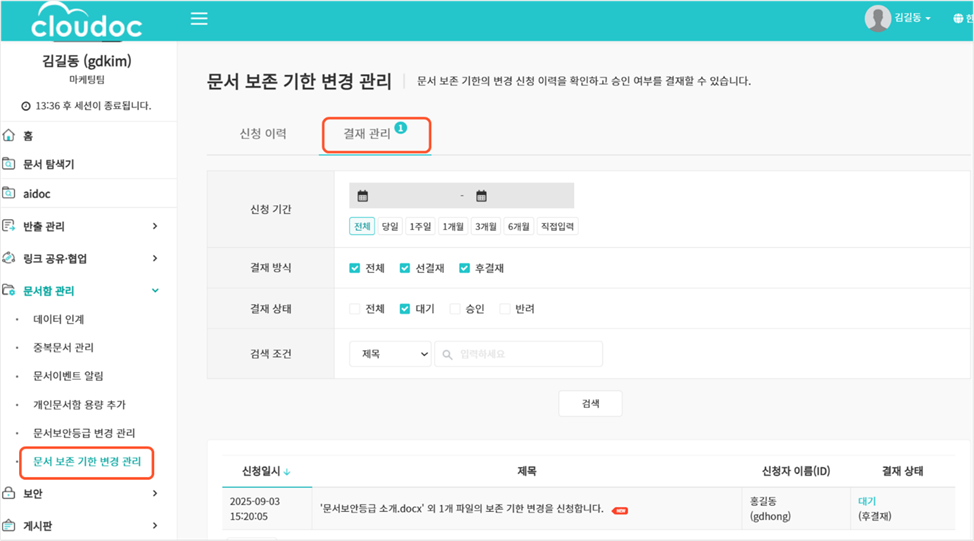Open the 제목 search condition dropdown
This screenshot has height=541, width=974.
click(390, 354)
